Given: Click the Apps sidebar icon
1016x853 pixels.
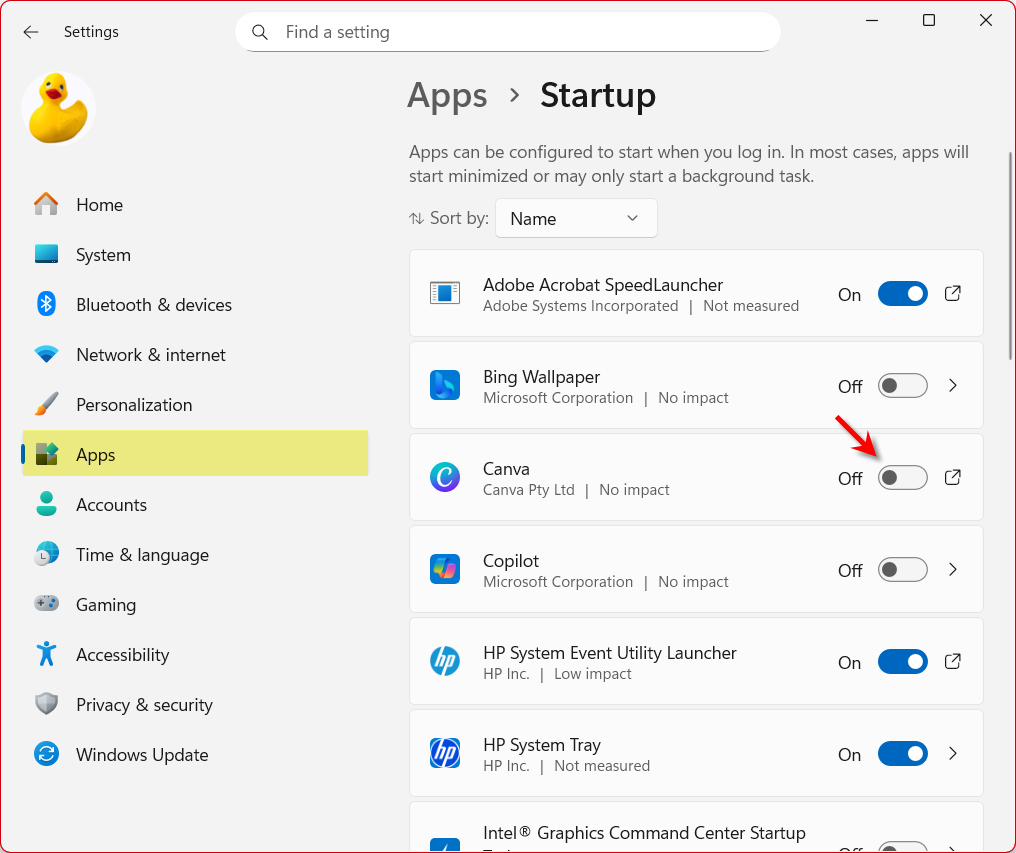Looking at the screenshot, I should coord(46,454).
